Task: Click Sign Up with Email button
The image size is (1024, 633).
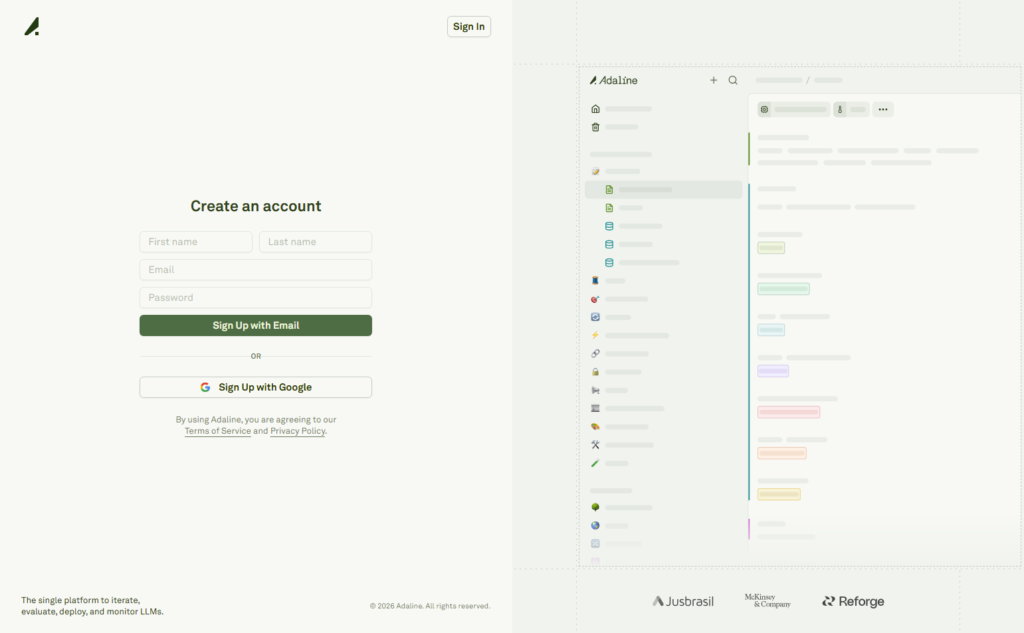Action: click(255, 325)
